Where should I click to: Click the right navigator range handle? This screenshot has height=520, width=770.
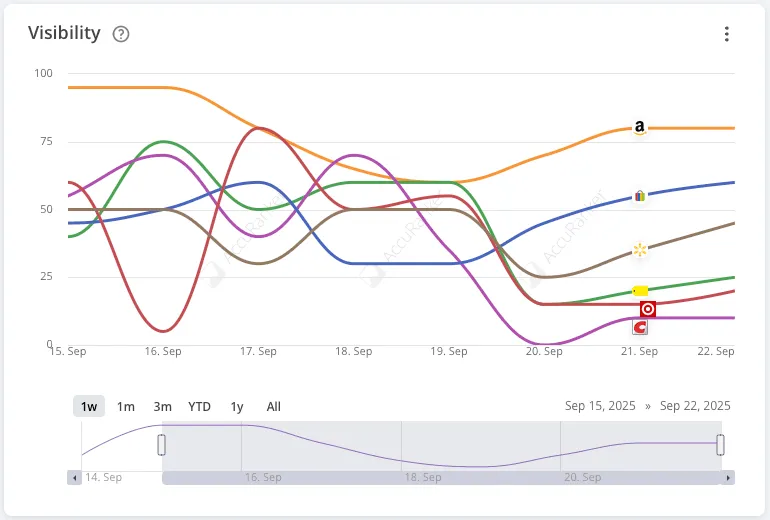point(720,445)
